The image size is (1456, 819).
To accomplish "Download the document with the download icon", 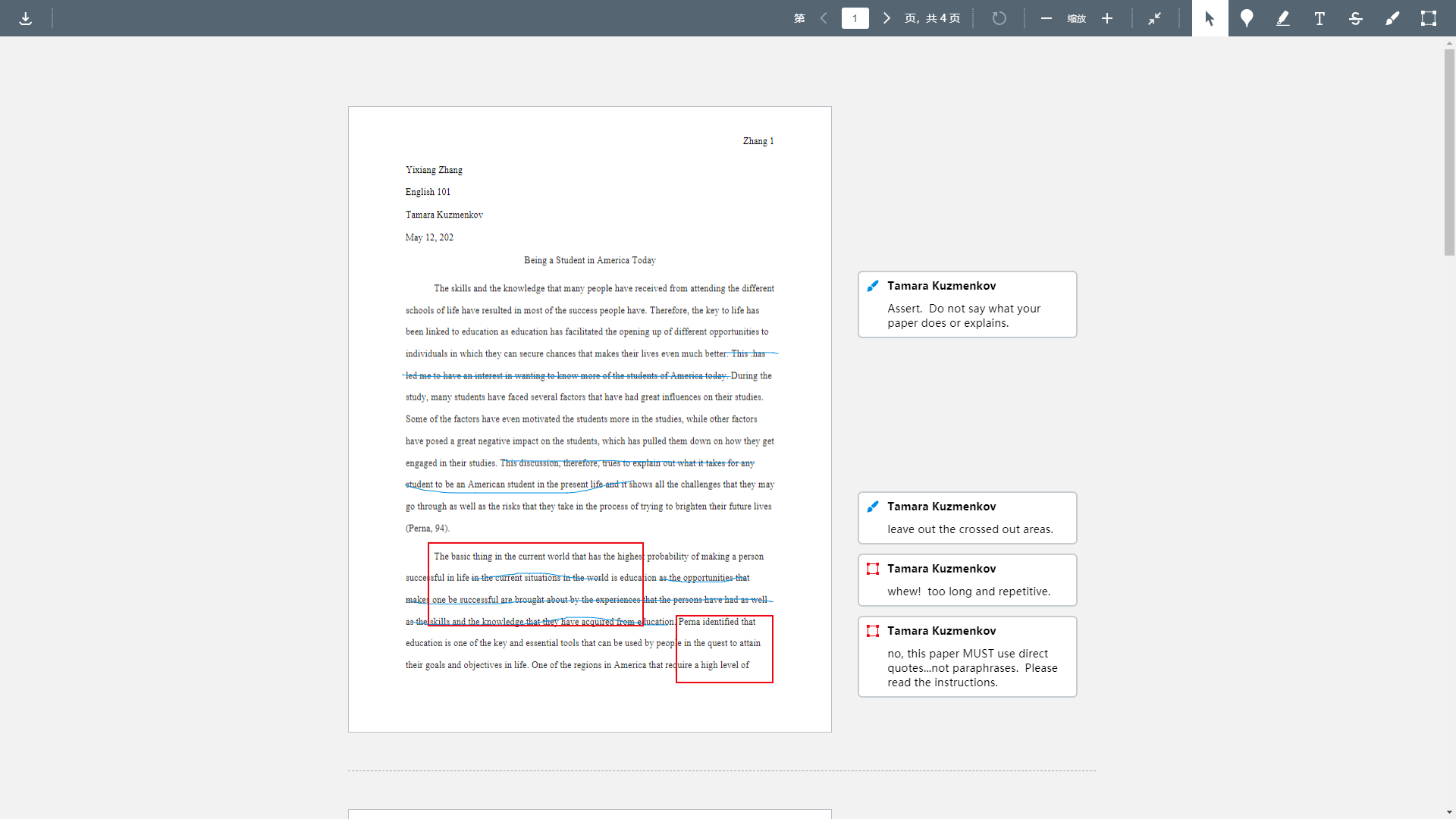I will tap(26, 18).
